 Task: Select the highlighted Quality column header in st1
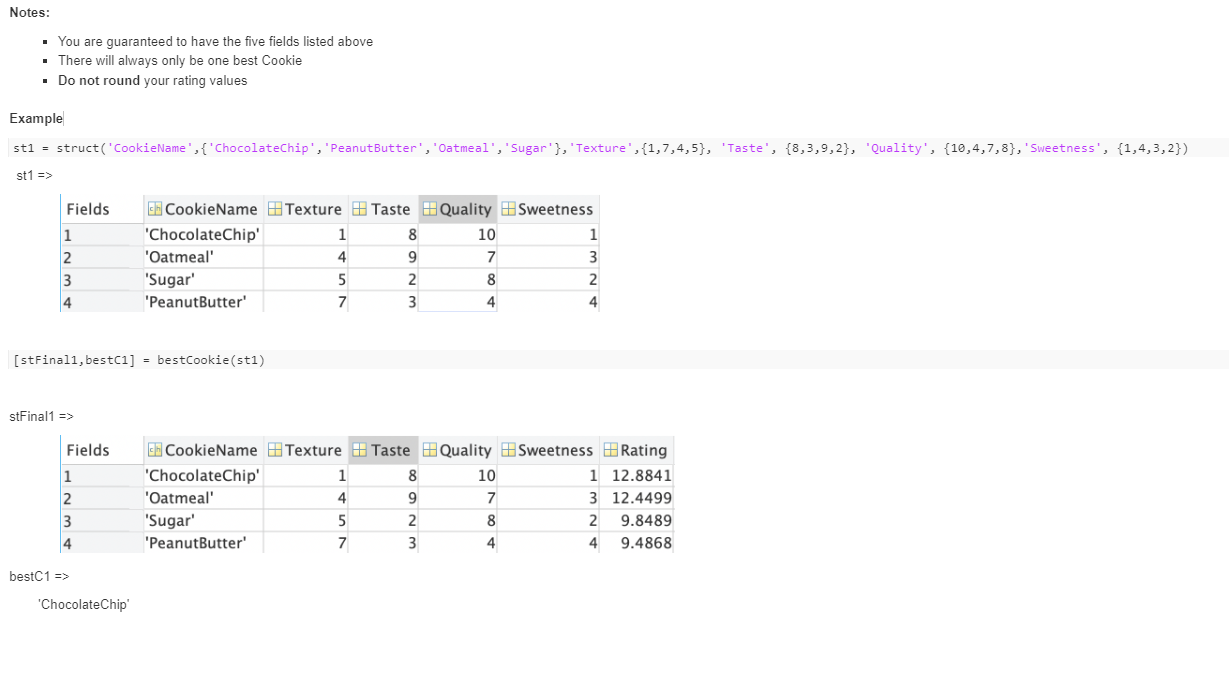click(x=457, y=209)
